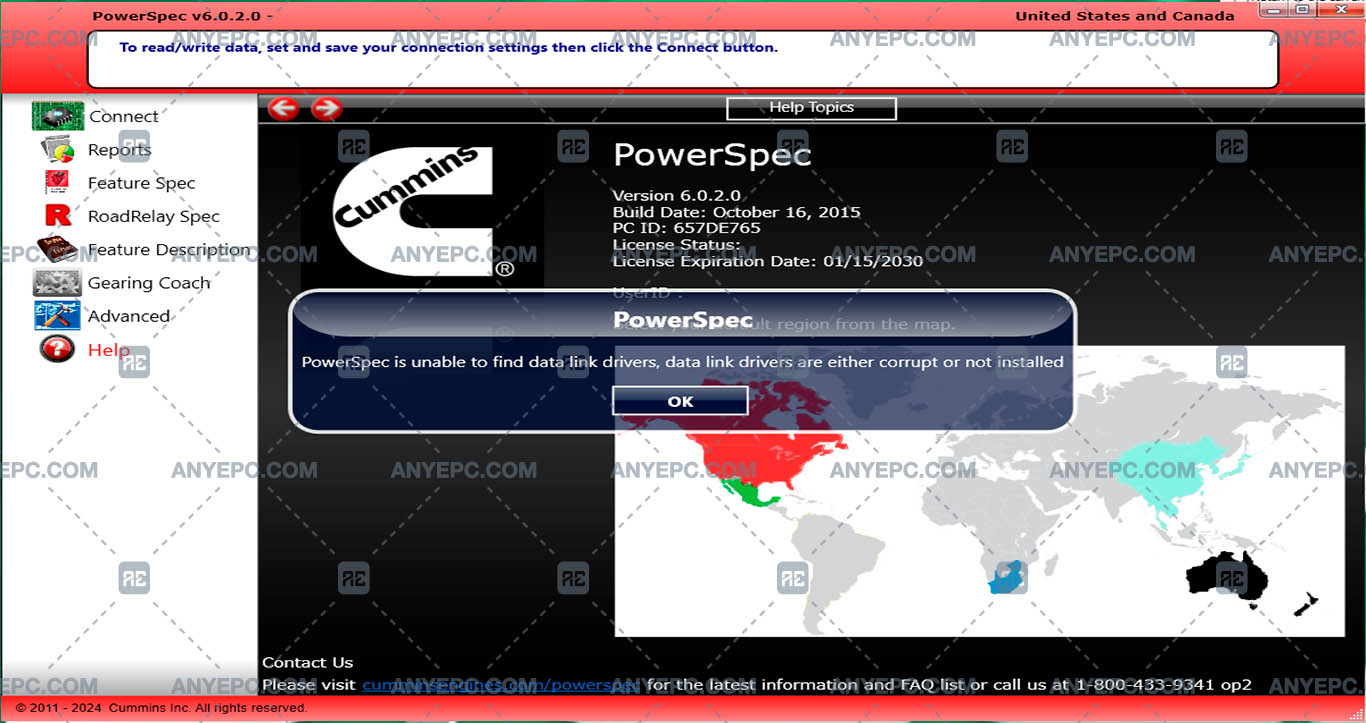Go back with the red left arrow

[284, 108]
